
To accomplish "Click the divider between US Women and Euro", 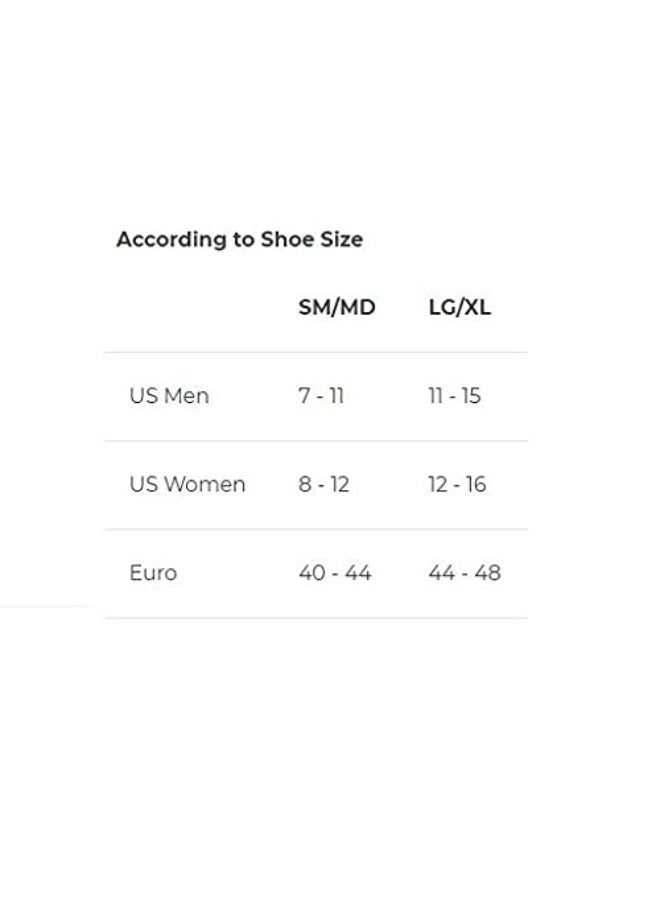I will pos(316,529).
